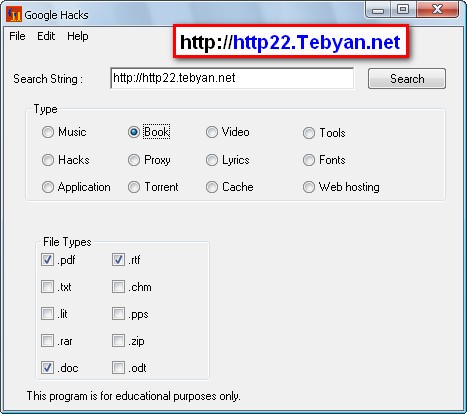The width and height of the screenshot is (467, 414).
Task: Follow the http22.Tebyan.net link
Action: [316, 42]
